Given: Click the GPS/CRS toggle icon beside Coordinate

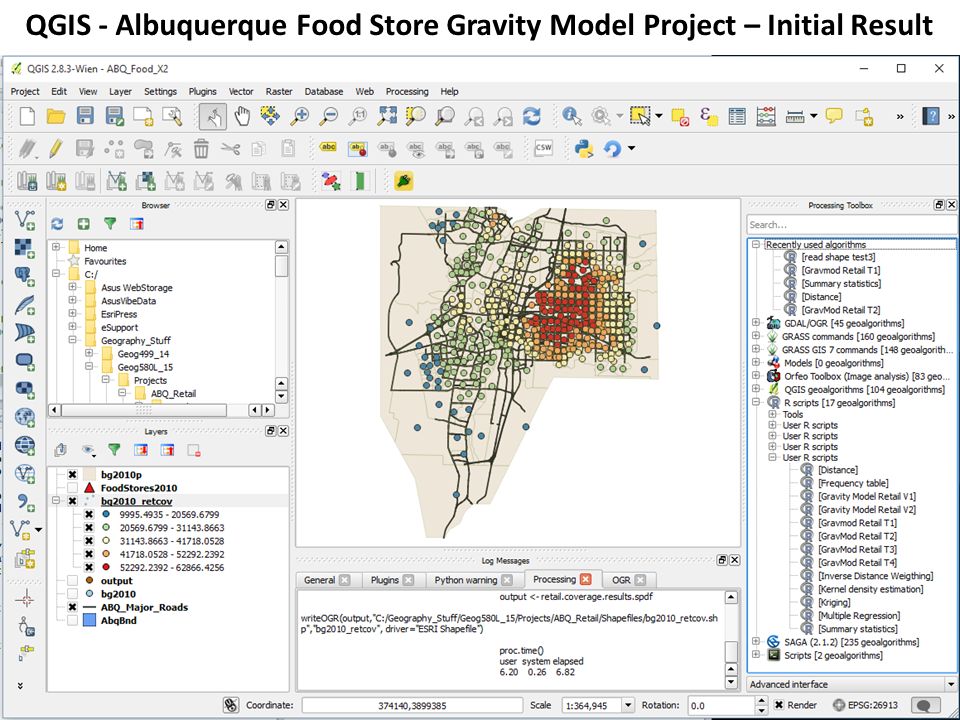Looking at the screenshot, I should 231,705.
